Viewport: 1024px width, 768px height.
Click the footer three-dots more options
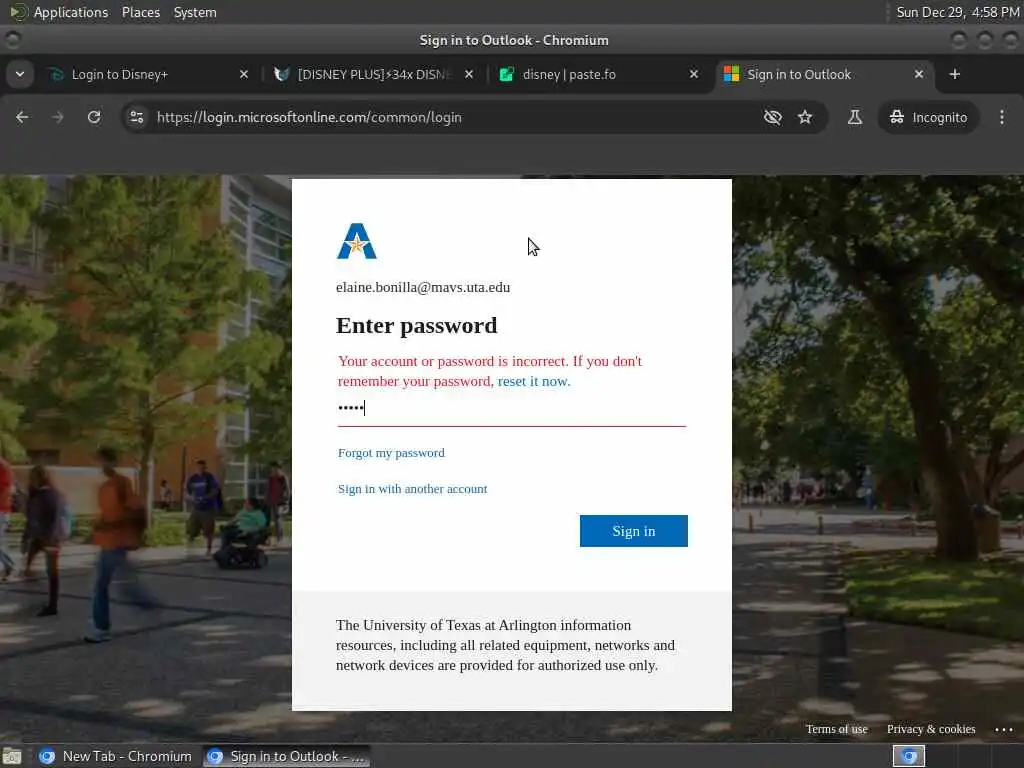tap(1003, 729)
